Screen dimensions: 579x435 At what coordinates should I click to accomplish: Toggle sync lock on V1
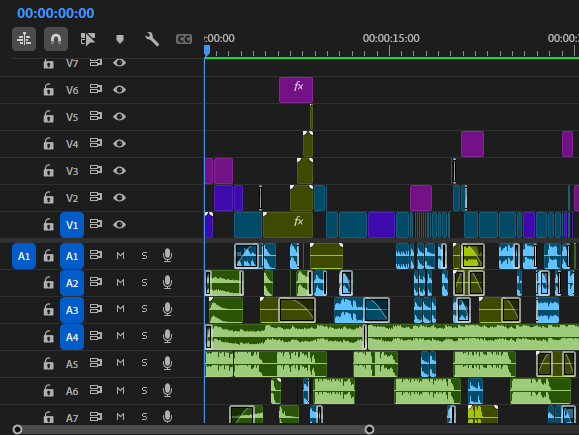click(96, 224)
